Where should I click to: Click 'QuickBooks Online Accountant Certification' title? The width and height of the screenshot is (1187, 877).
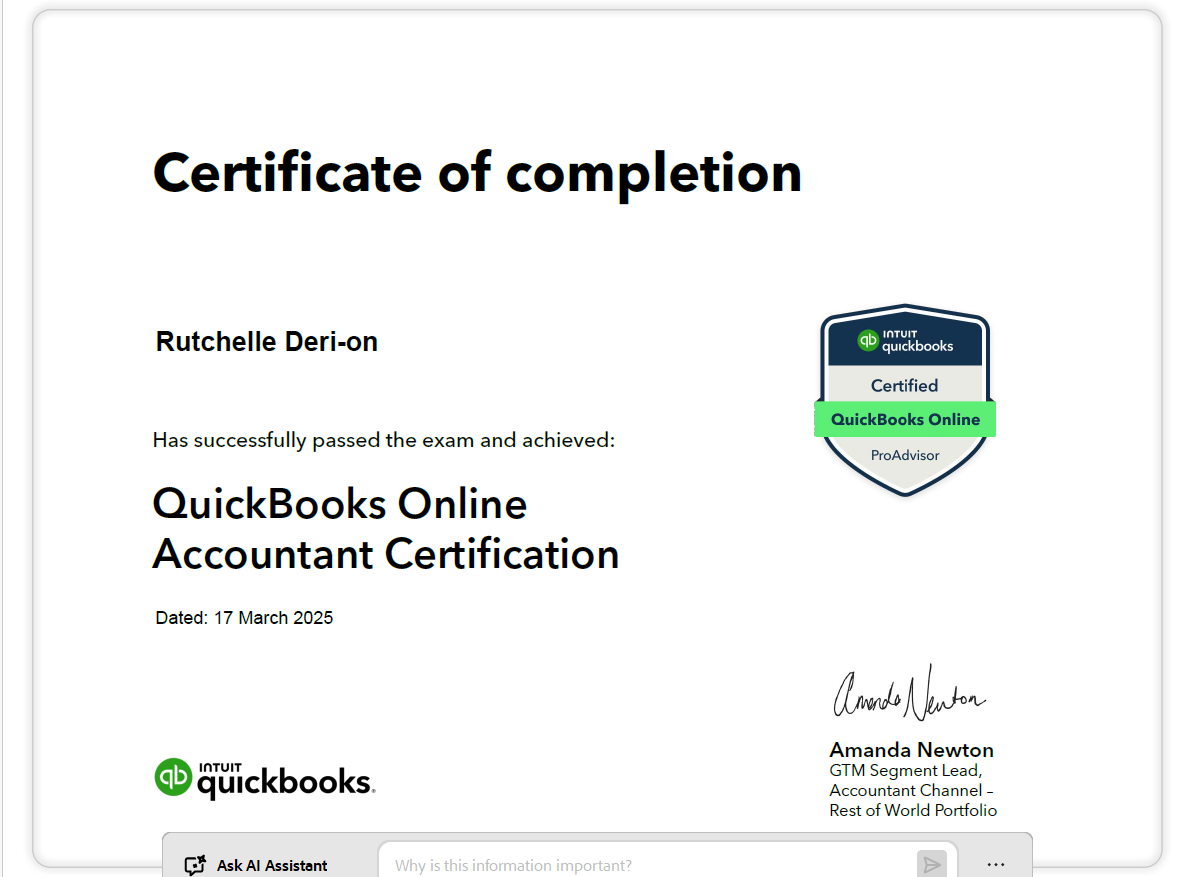click(x=385, y=529)
